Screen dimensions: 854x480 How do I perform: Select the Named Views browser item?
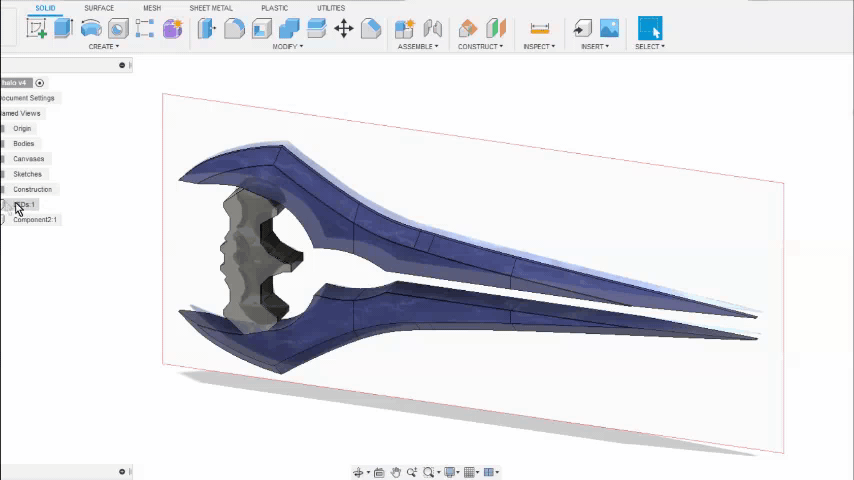[x=21, y=113]
